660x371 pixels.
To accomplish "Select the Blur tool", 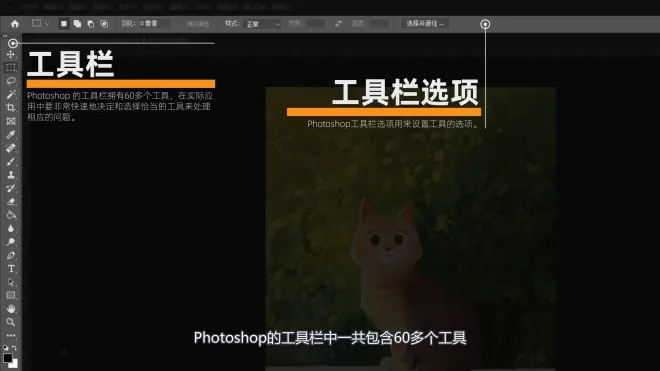I will click(11, 229).
